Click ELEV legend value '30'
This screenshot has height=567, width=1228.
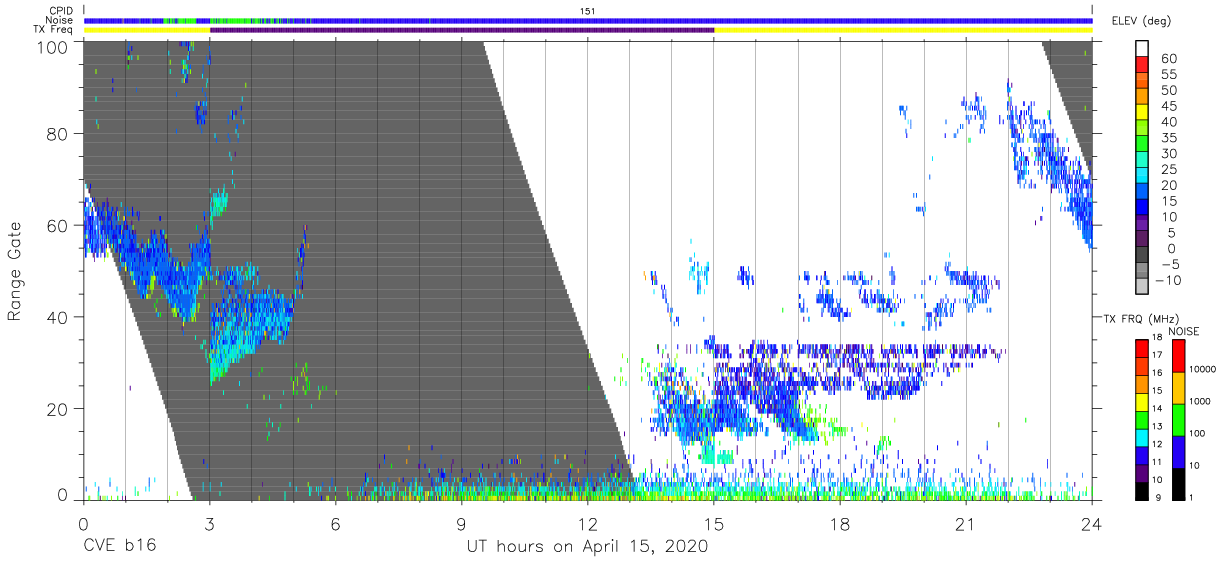coord(1169,154)
